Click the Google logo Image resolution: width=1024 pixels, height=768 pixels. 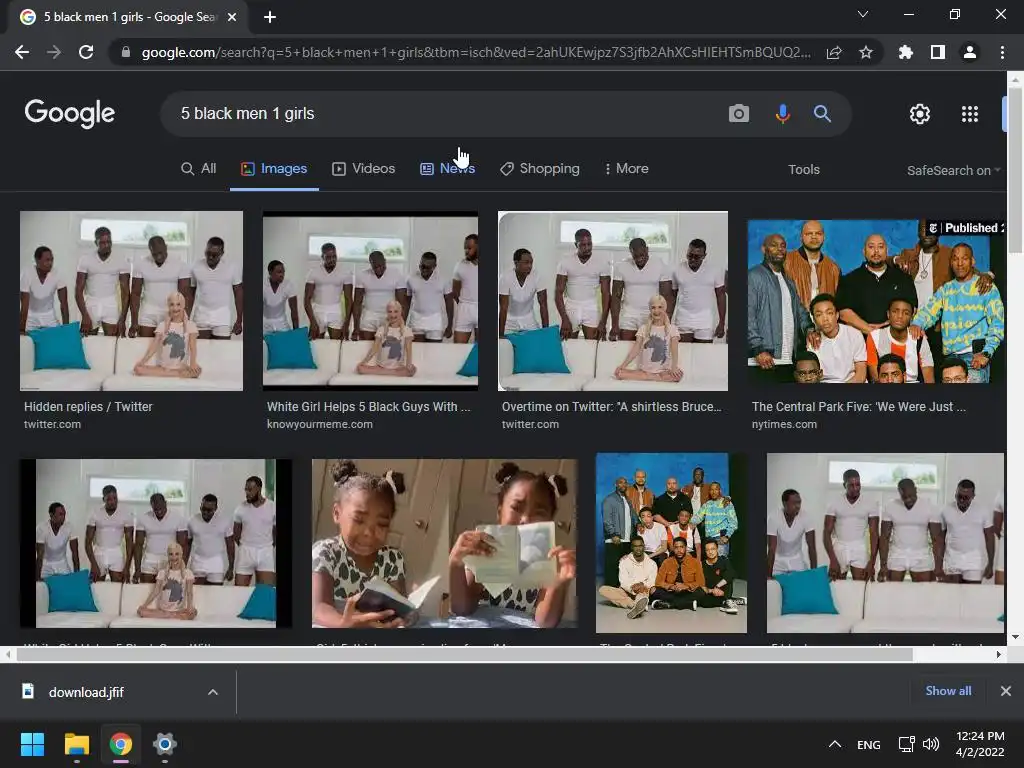pos(70,114)
